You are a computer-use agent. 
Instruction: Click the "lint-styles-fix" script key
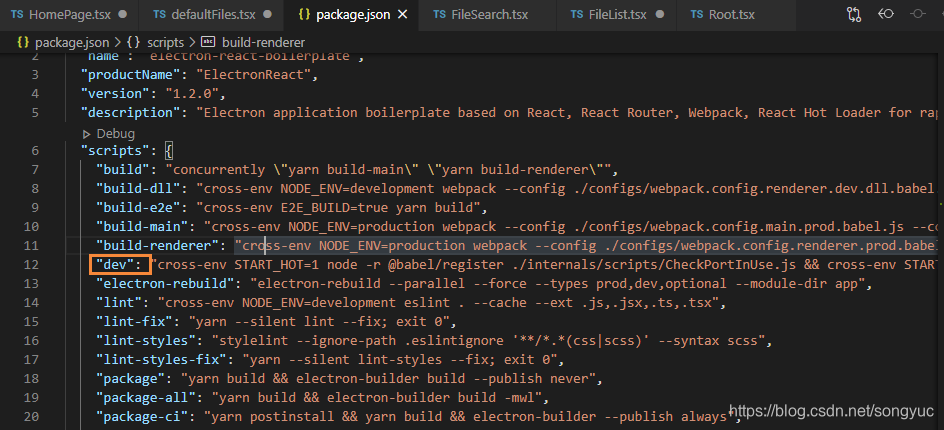pyautogui.click(x=161, y=360)
